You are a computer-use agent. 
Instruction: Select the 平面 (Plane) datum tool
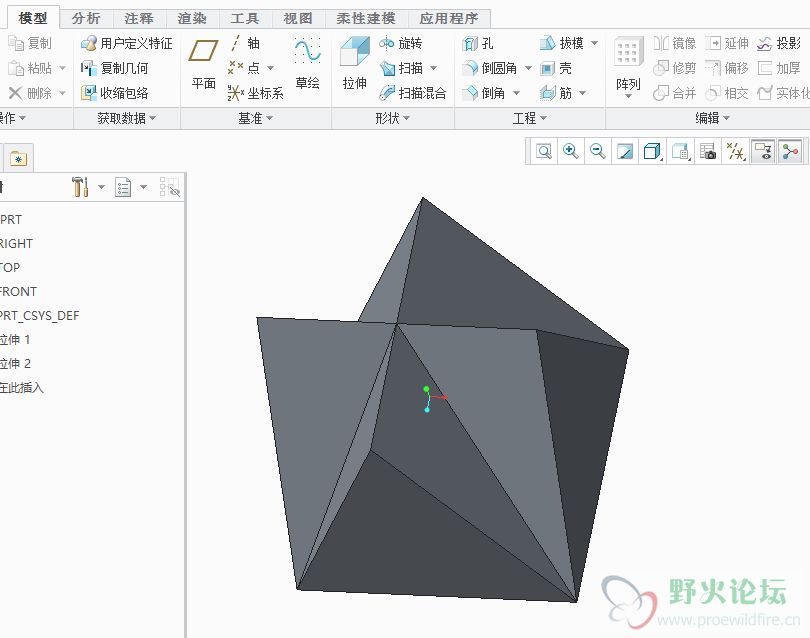[203, 63]
